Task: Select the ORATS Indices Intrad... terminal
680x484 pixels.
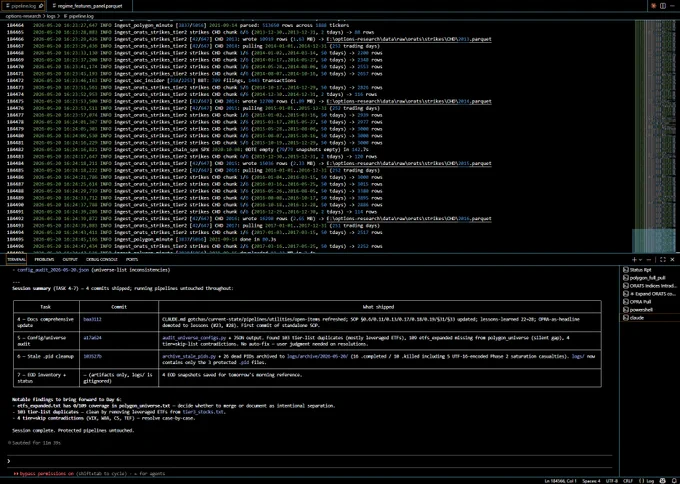Action: pos(649,286)
